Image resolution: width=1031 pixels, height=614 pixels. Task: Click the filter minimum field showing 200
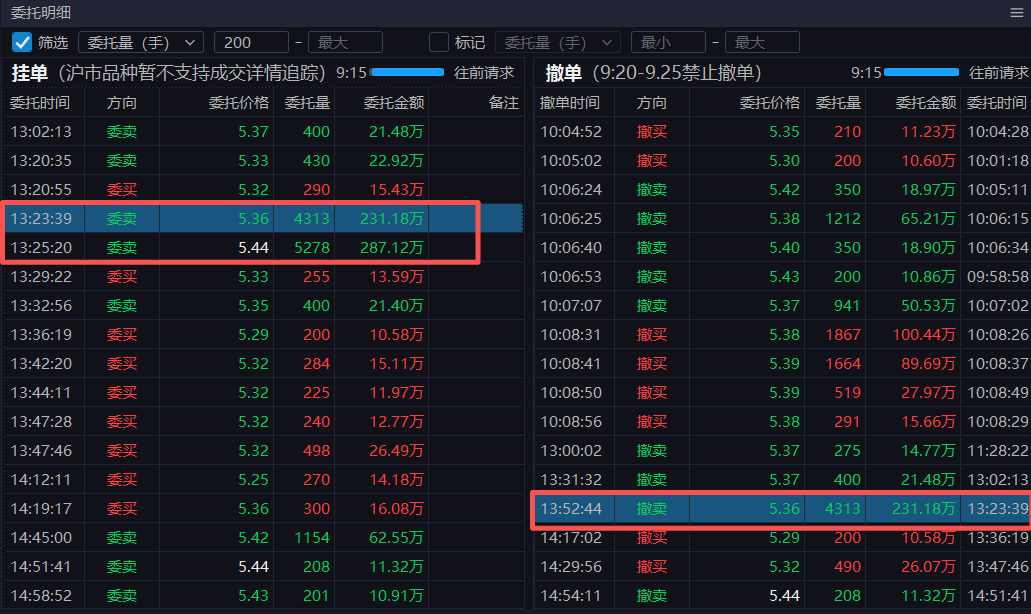(251, 42)
